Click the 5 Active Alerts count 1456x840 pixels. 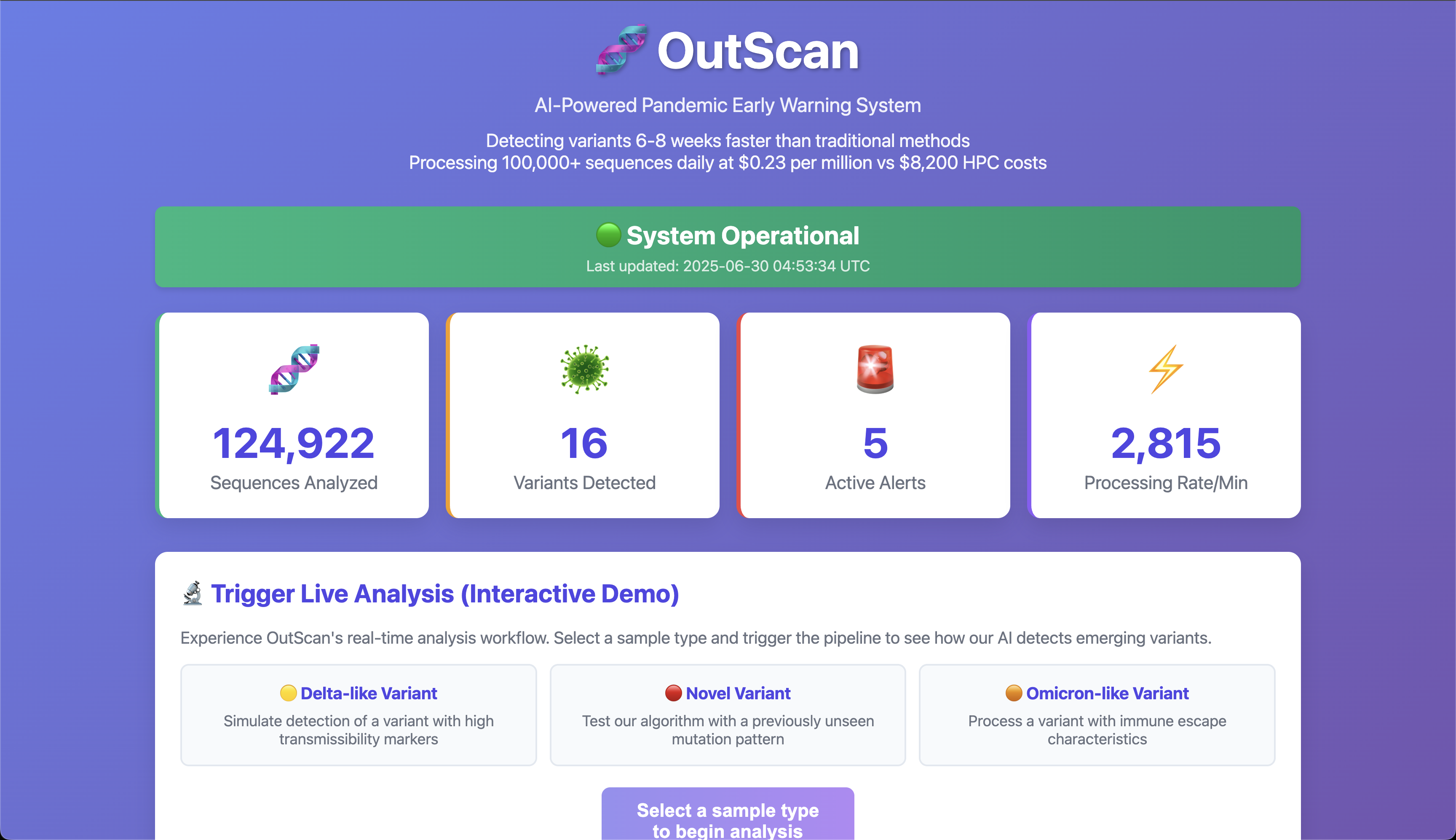click(875, 443)
